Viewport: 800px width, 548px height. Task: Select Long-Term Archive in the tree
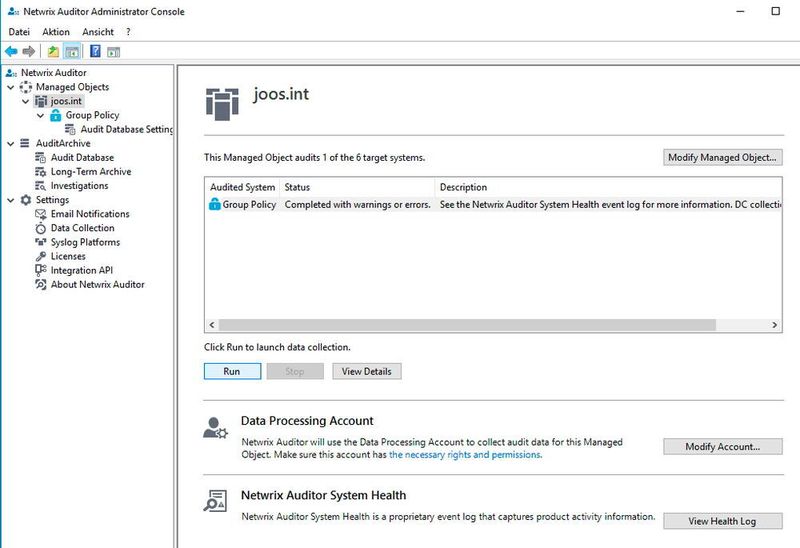pos(91,172)
